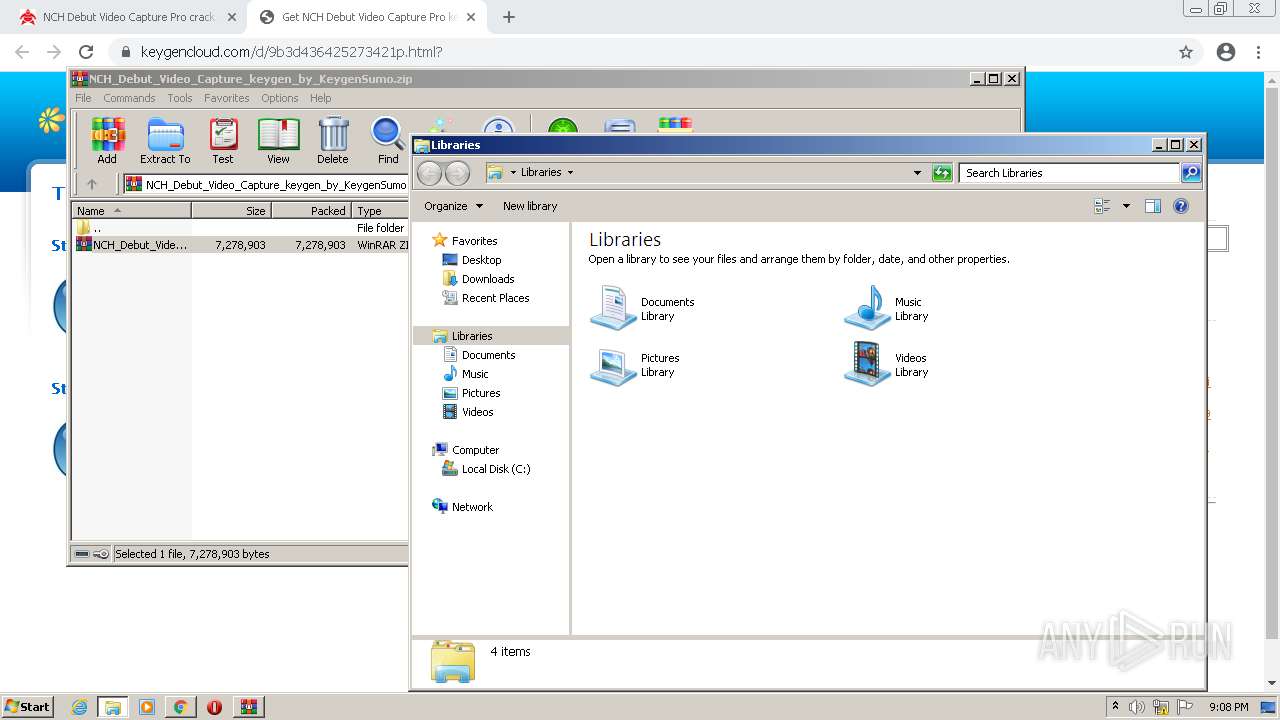Open a new Chrome tab with plus

(x=508, y=17)
